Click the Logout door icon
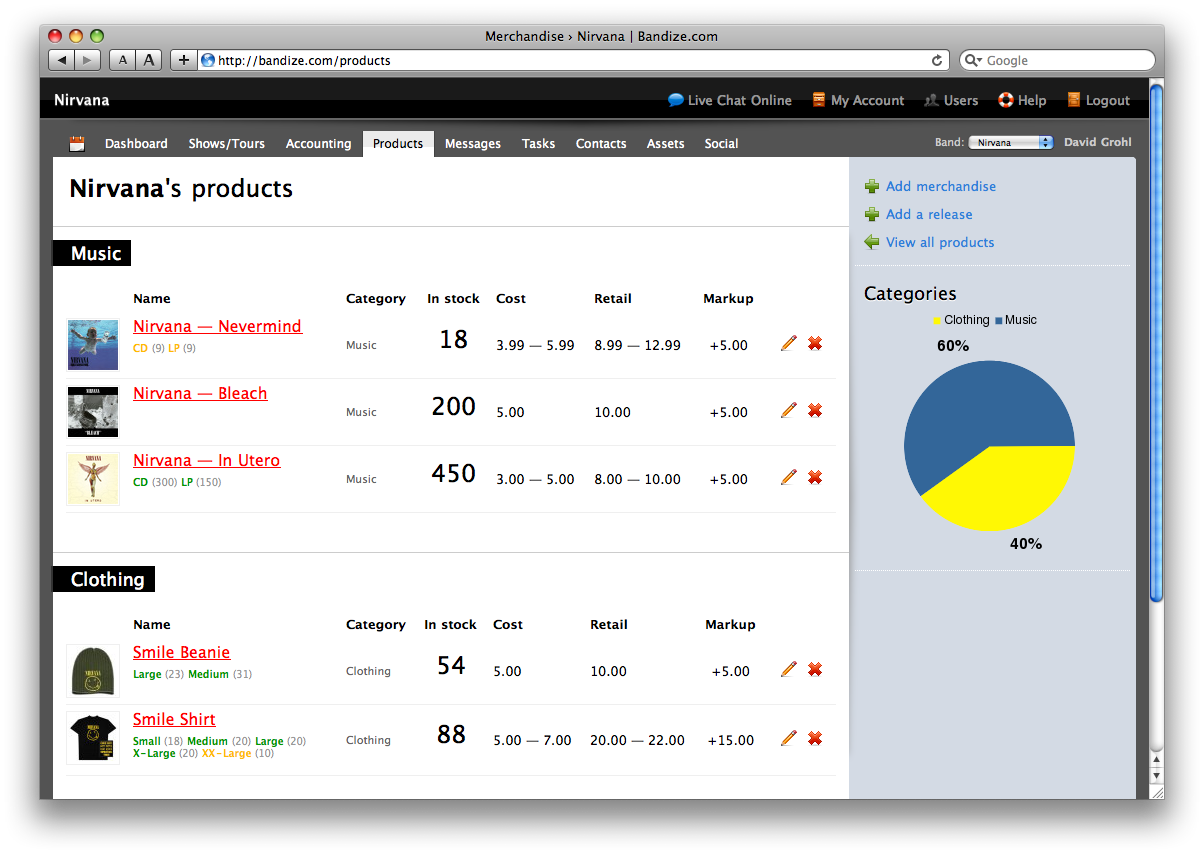The image size is (1204, 854). pos(1074,100)
